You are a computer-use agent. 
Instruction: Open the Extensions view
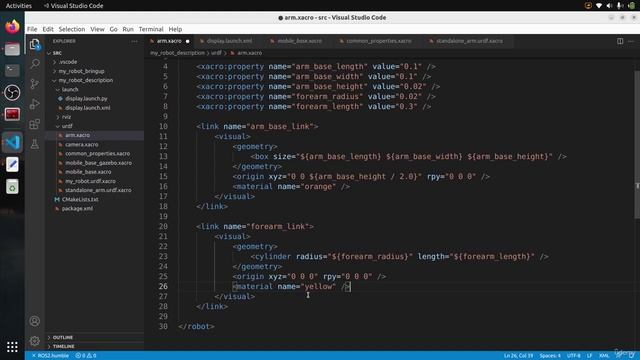[x=35, y=124]
